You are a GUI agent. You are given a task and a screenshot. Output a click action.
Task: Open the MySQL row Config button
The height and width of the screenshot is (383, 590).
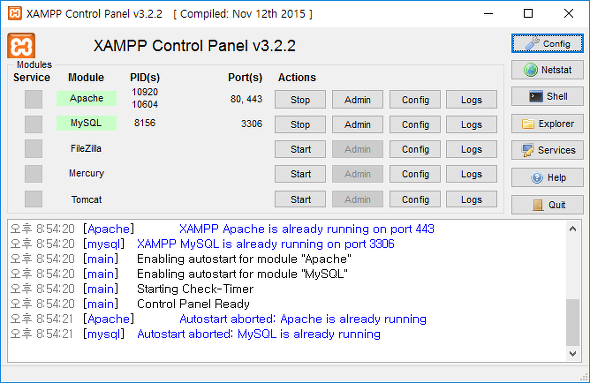pos(415,125)
